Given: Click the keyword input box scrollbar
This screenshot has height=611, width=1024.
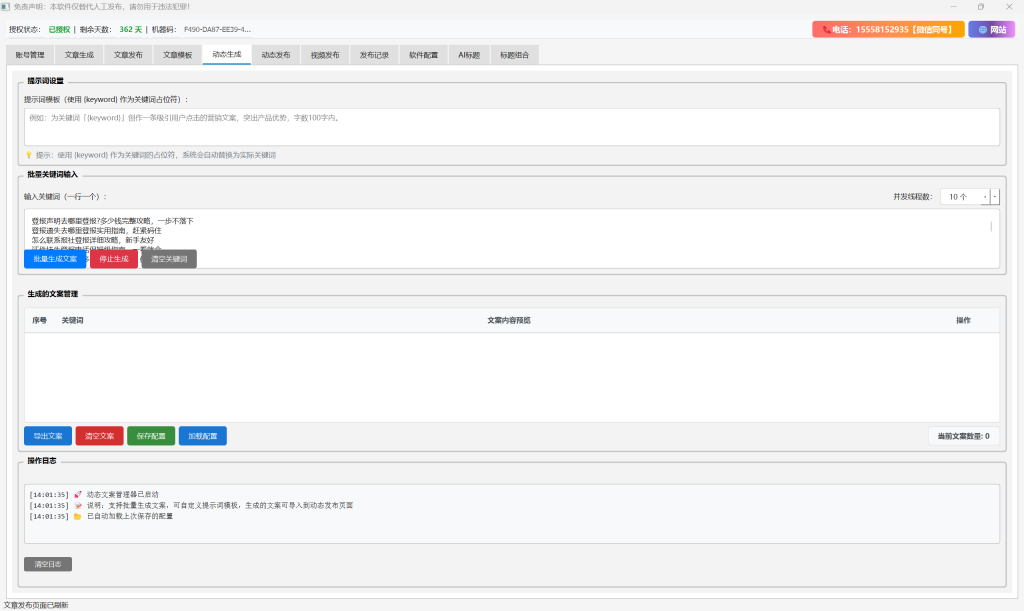Looking at the screenshot, I should [x=991, y=227].
